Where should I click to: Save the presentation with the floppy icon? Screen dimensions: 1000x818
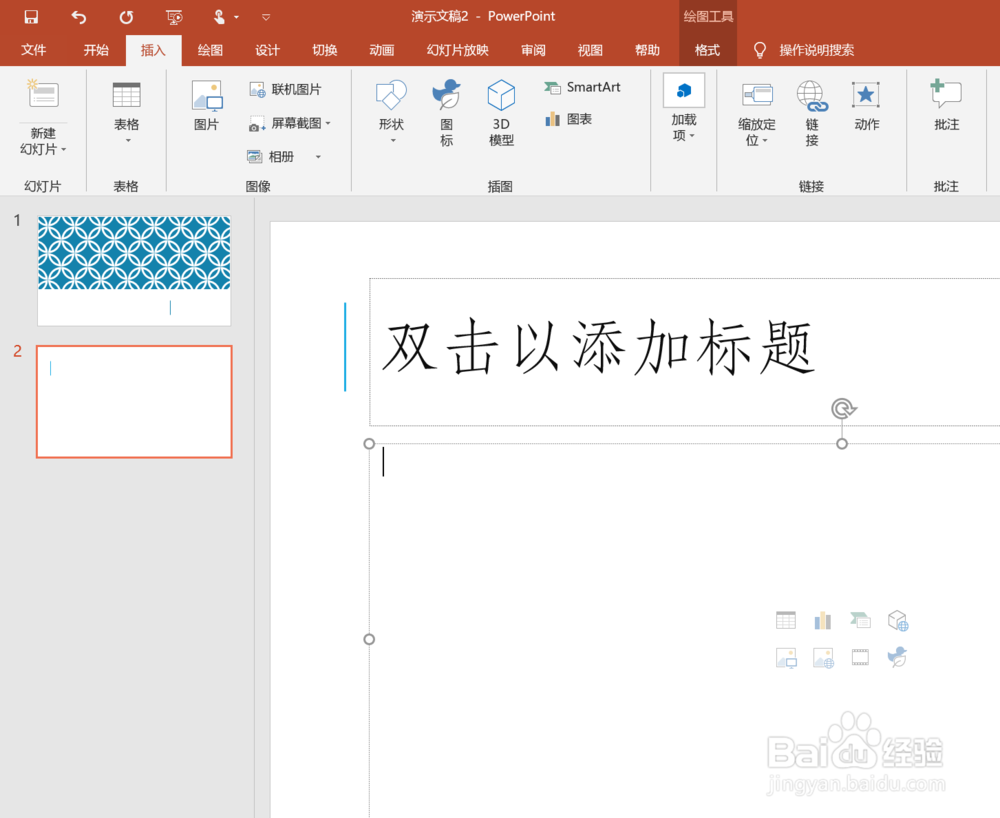[x=31, y=17]
